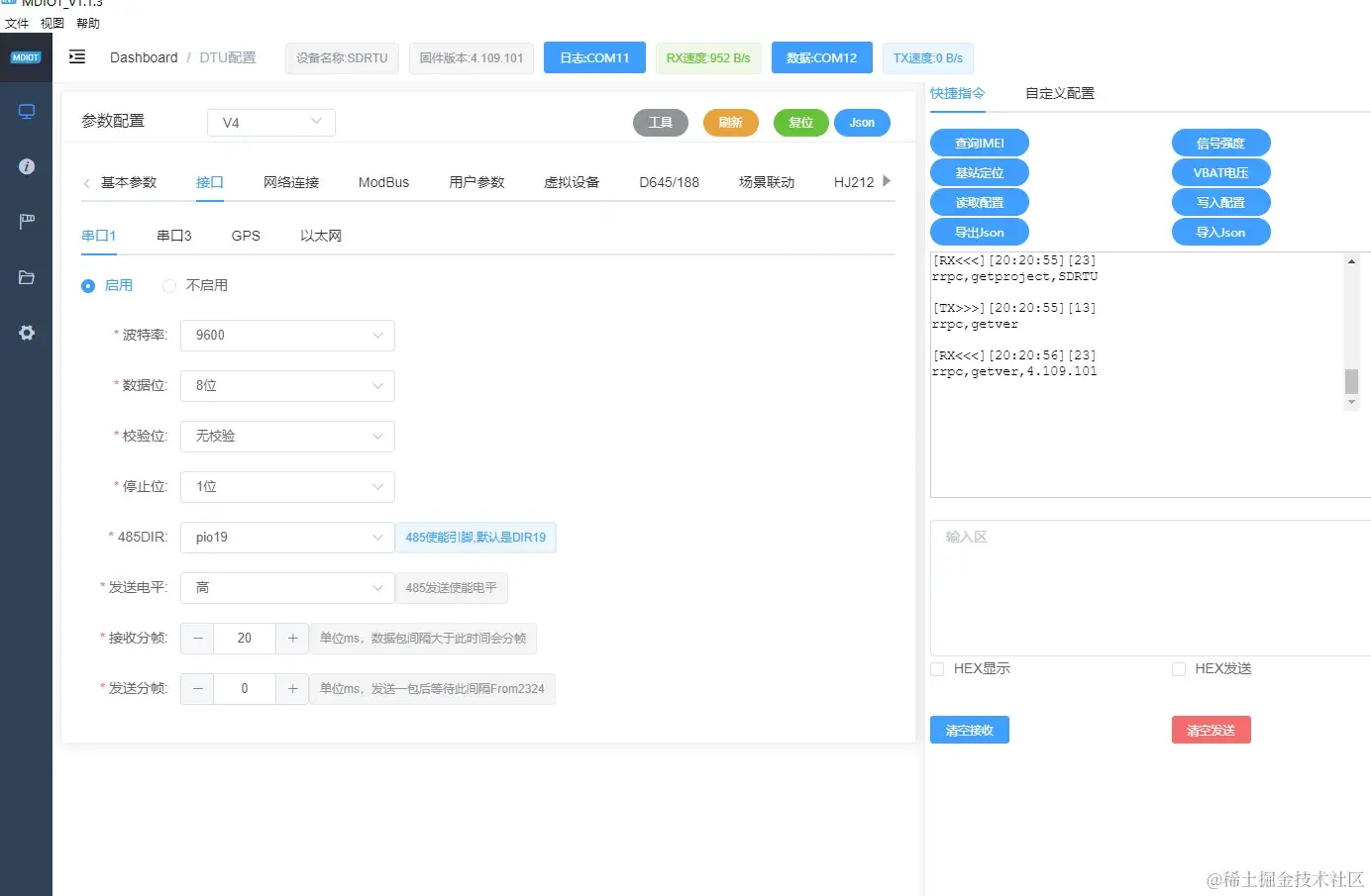Click the 查询IMEI button
The width and height of the screenshot is (1371, 896).
tap(980, 144)
